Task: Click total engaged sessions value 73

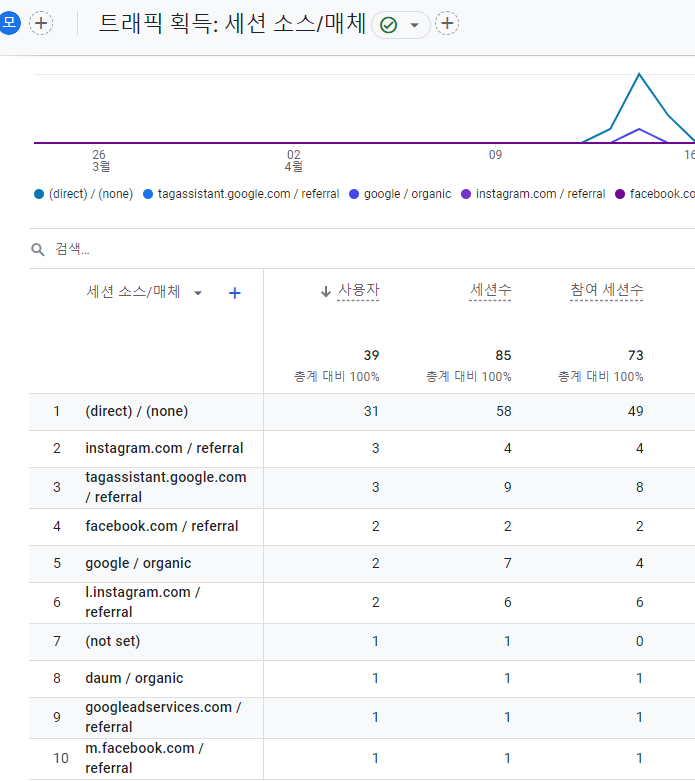Action: click(x=636, y=356)
